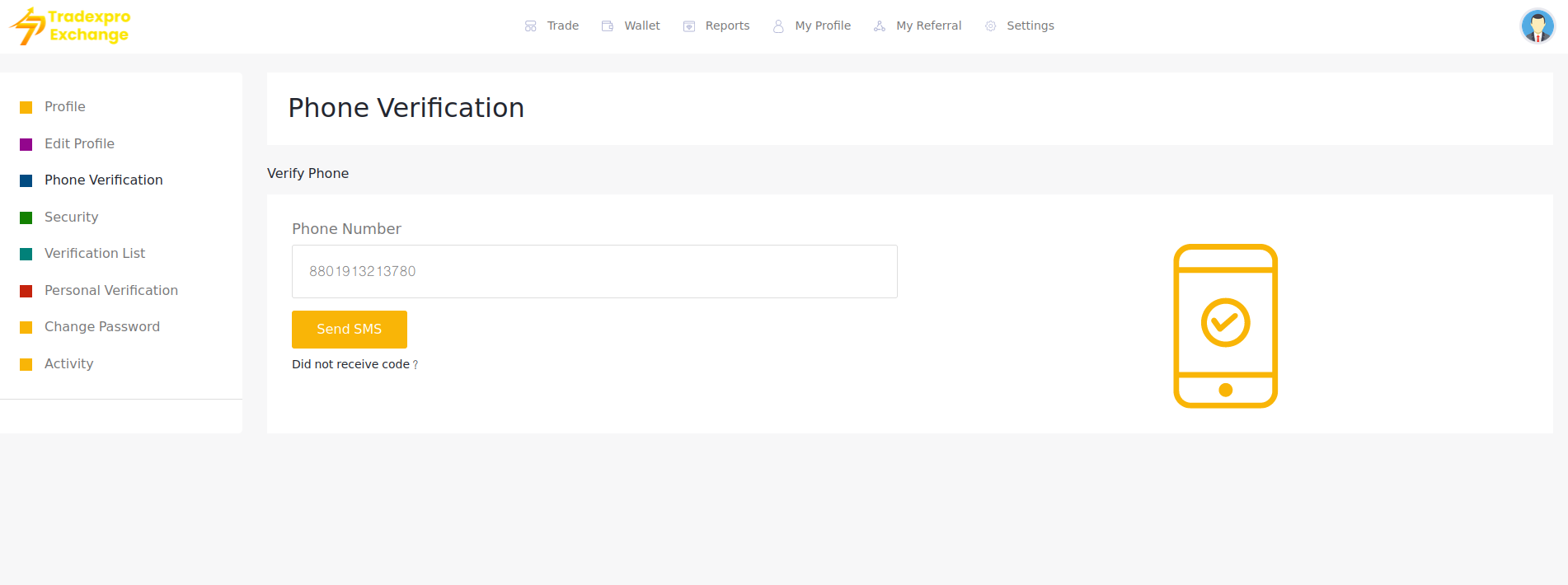Click the Settings gear icon

click(990, 26)
